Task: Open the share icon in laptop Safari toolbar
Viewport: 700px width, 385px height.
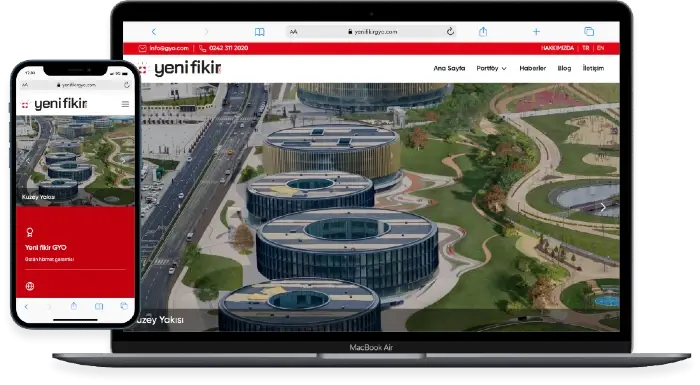Action: coord(483,31)
